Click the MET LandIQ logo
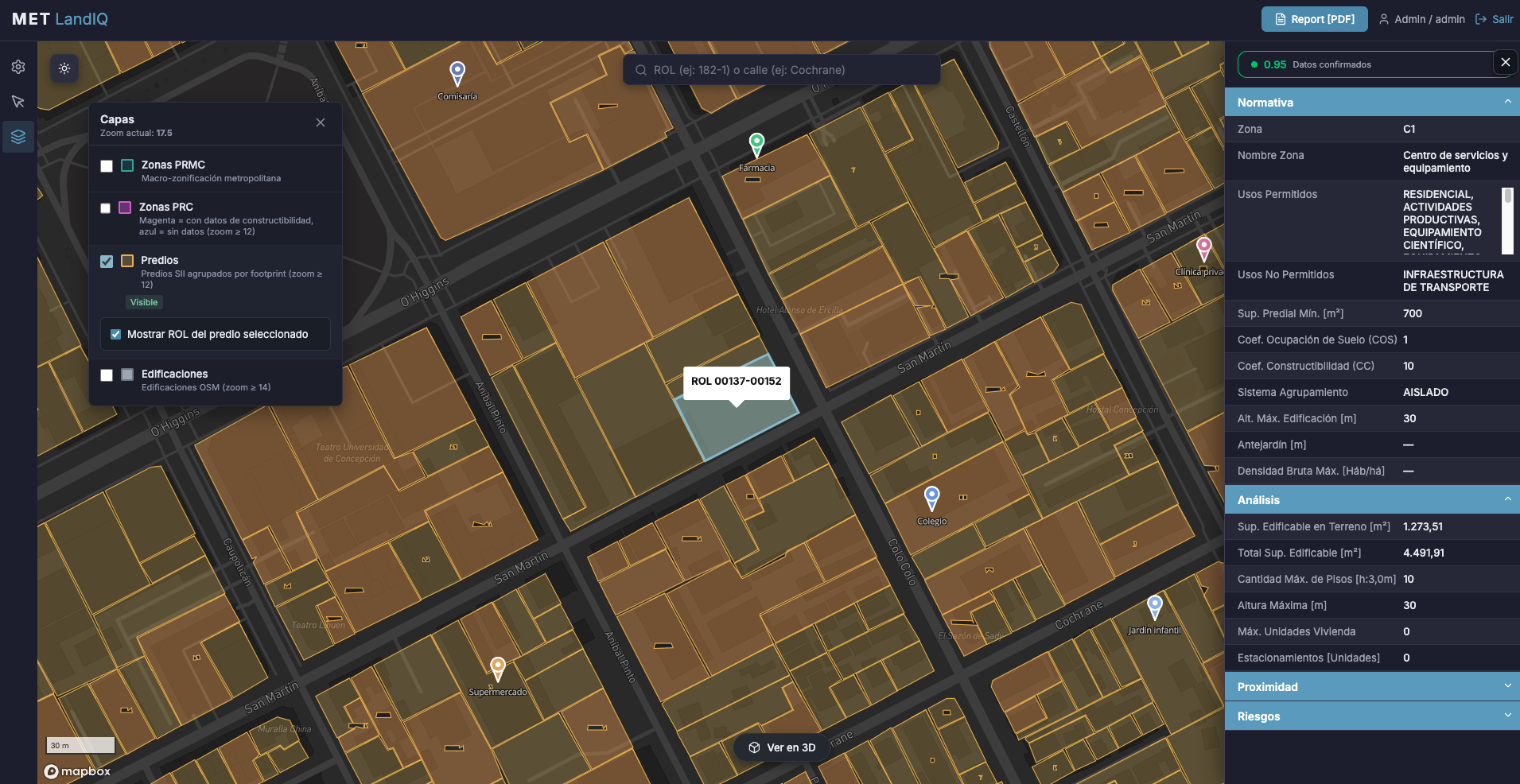This screenshot has height=784, width=1520. pos(60,19)
